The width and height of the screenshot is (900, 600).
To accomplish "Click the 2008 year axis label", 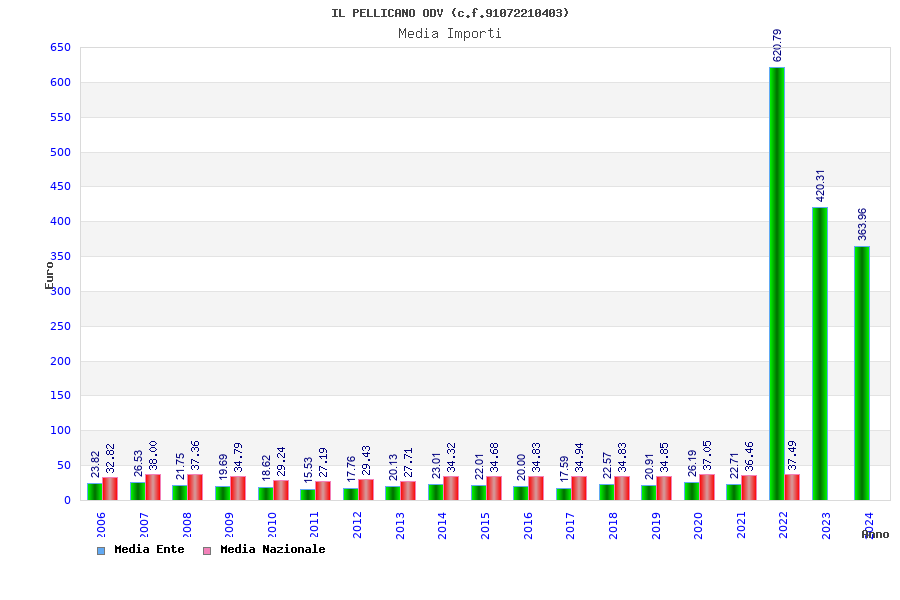I will pyautogui.click(x=187, y=525).
